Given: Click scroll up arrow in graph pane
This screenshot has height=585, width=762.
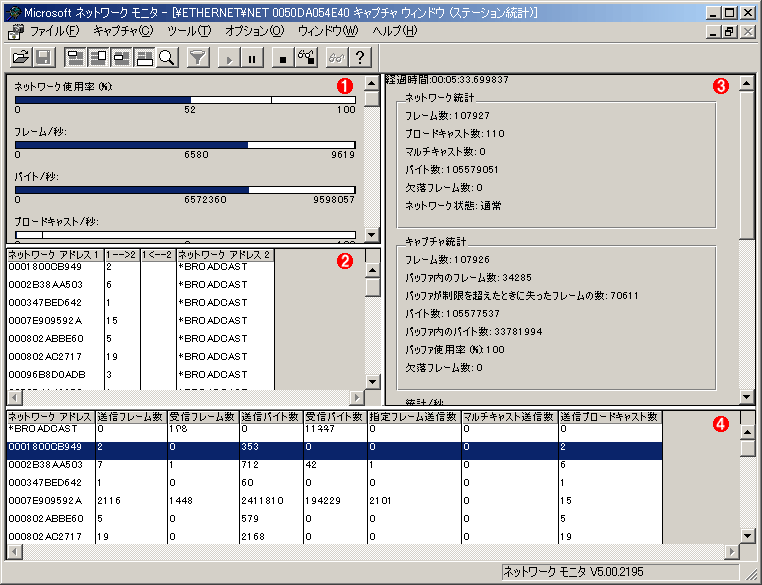Looking at the screenshot, I should coord(372,83).
